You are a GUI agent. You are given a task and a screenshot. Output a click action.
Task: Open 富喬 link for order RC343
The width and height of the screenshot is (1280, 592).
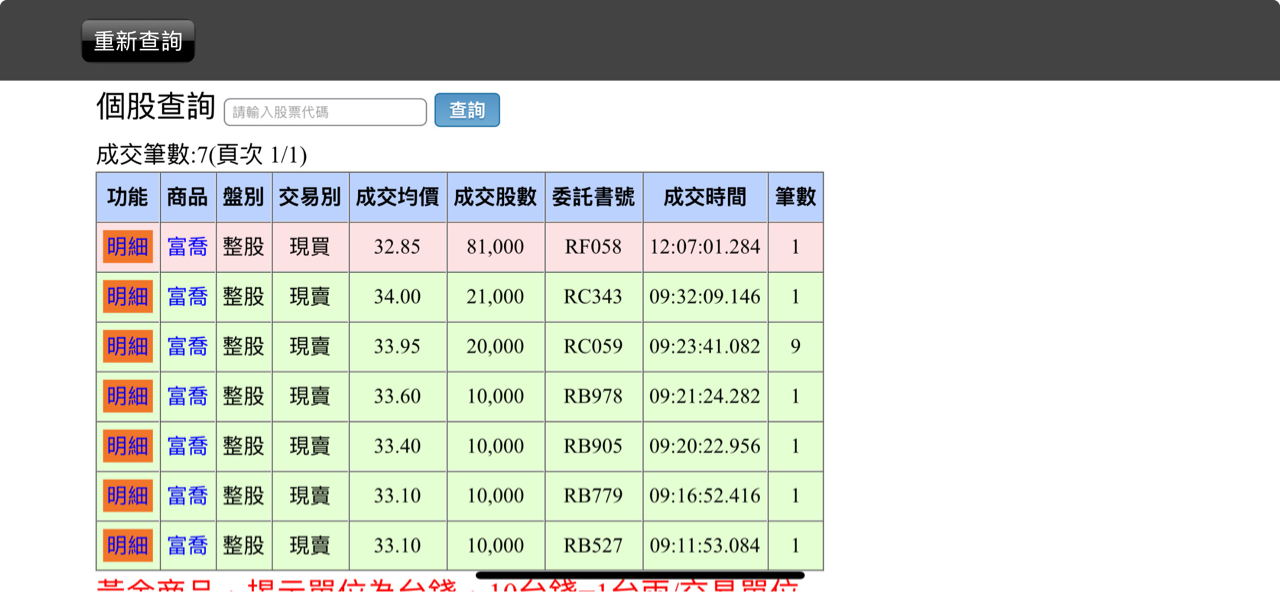tap(188, 297)
